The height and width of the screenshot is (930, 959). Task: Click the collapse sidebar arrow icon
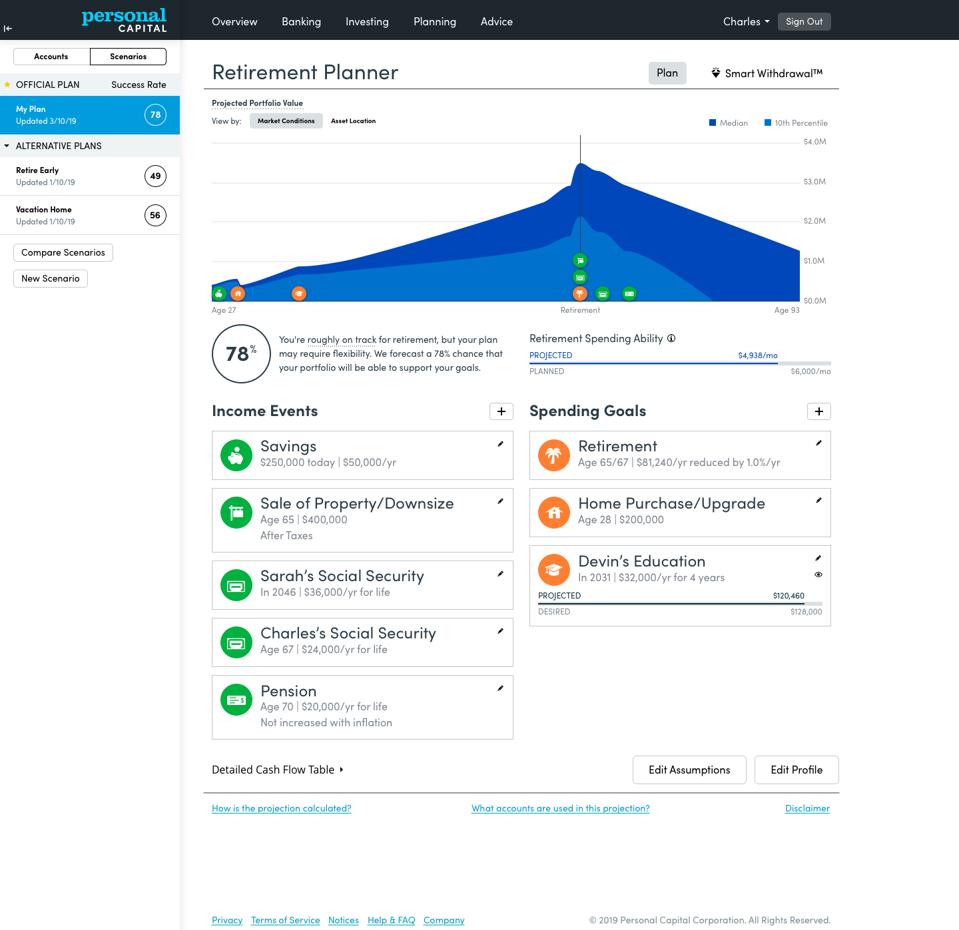8,28
